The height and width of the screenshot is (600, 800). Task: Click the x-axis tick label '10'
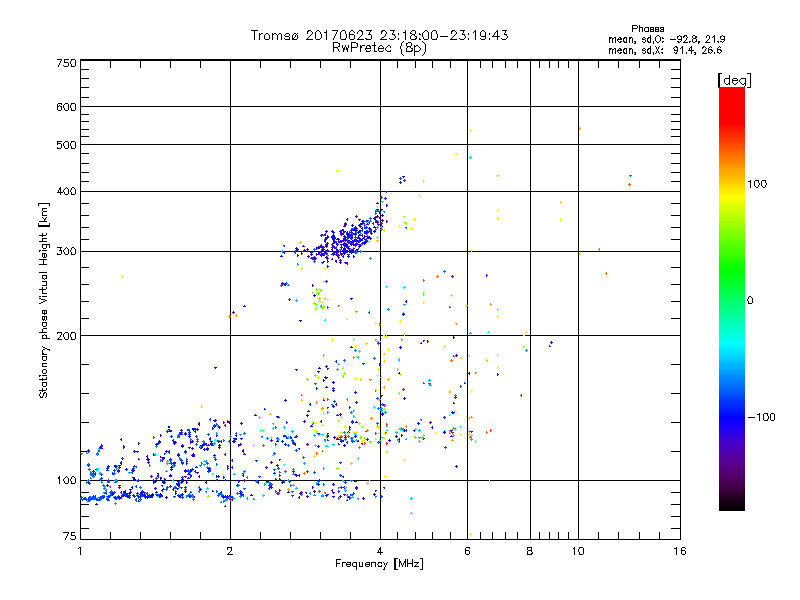578,551
